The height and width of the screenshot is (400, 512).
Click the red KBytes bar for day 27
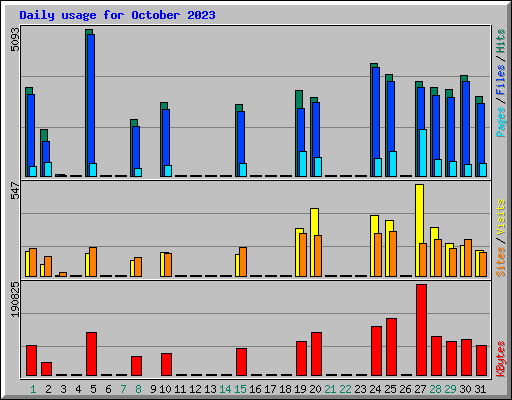421,330
